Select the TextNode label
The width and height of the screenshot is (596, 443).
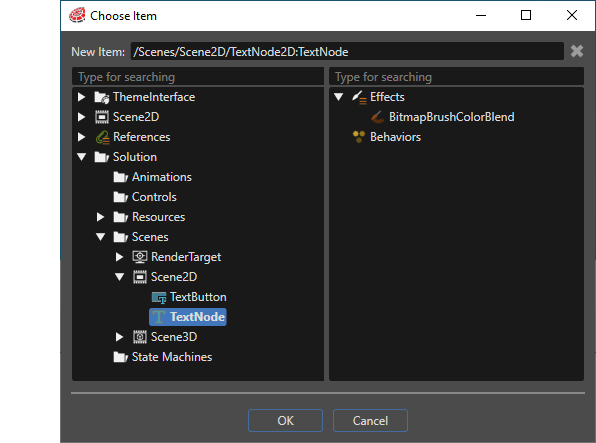pos(197,317)
